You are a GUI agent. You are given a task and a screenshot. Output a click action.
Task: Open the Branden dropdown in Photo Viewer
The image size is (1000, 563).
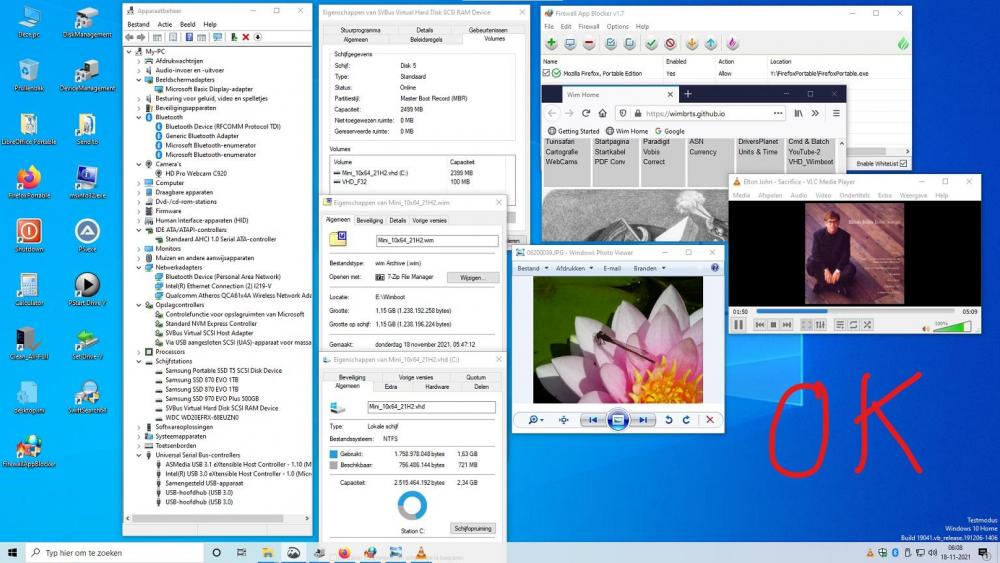point(649,268)
